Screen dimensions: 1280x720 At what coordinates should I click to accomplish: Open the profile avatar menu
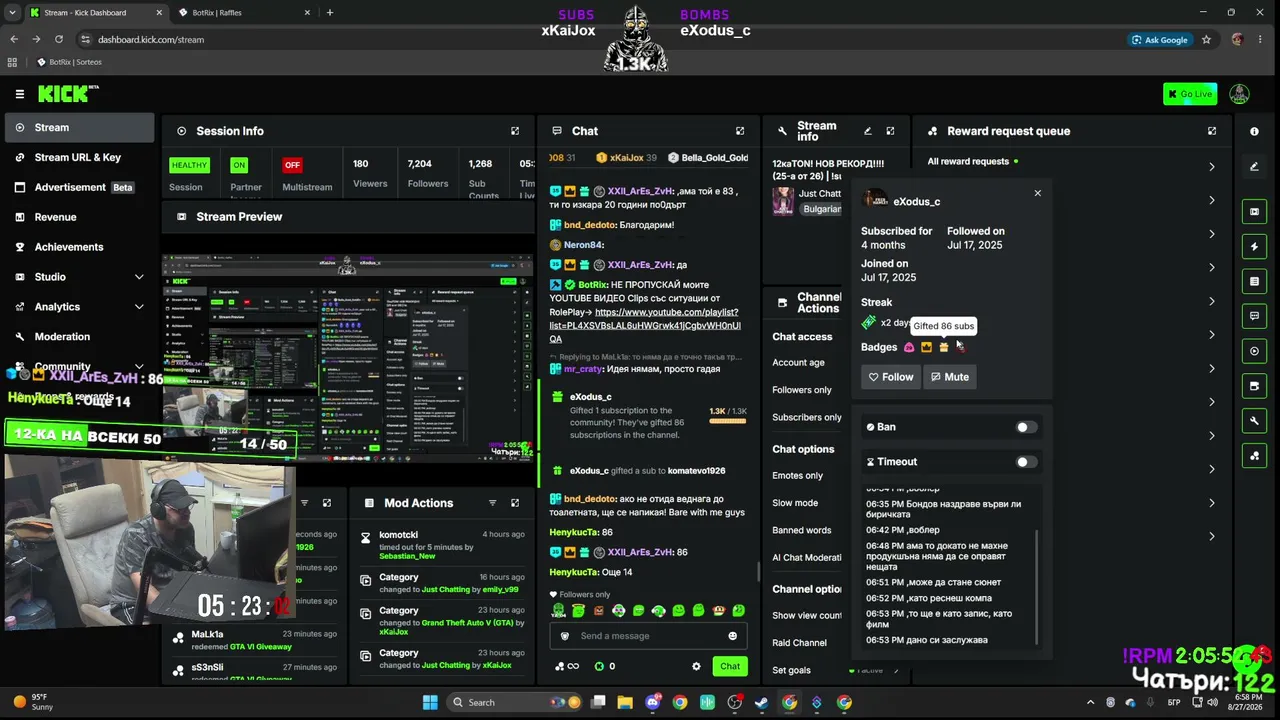pos(1239,94)
